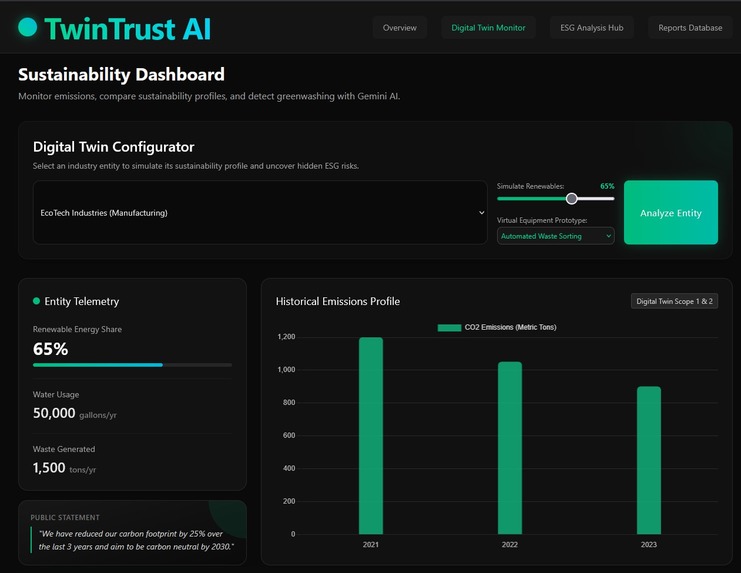Open the Automated Waste Sorting prototype dropdown
The image size is (741, 573).
555,236
